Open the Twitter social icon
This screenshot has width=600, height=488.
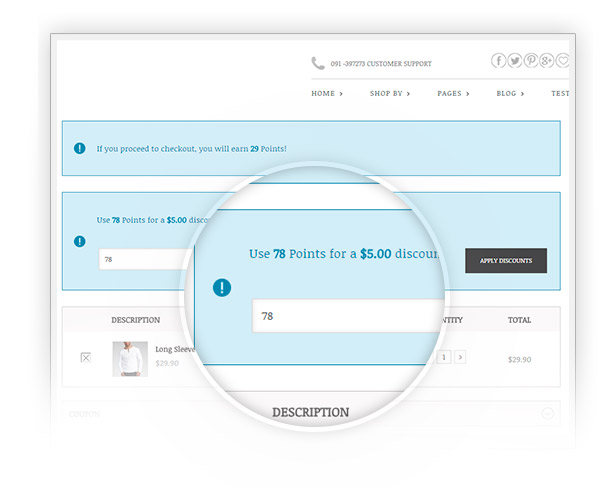click(515, 60)
